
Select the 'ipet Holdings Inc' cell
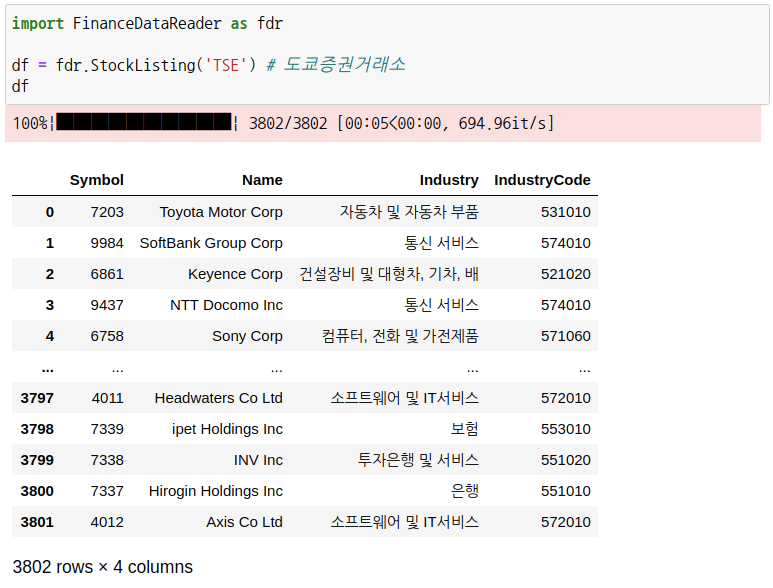(227, 429)
